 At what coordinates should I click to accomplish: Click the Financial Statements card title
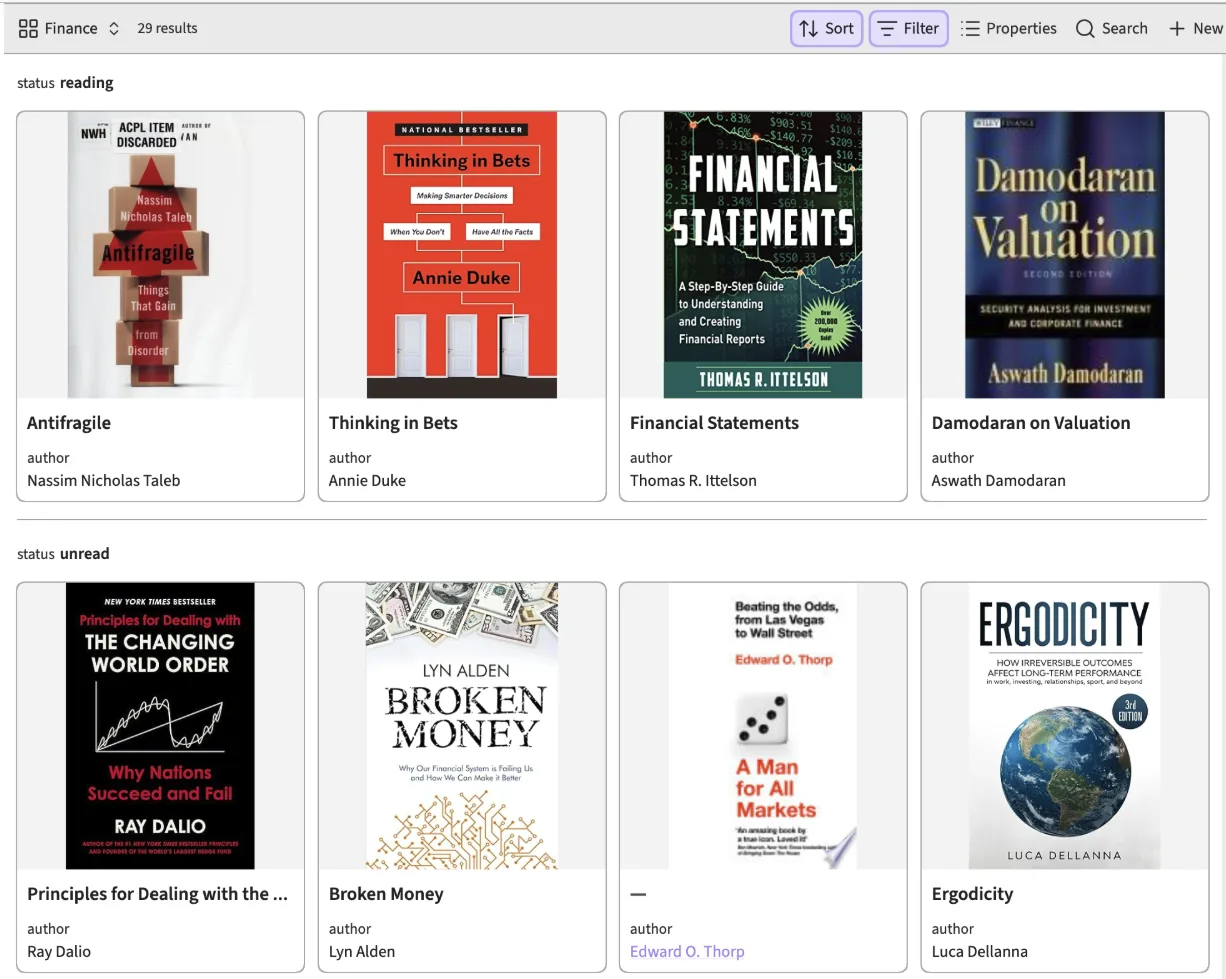pyautogui.click(x=714, y=423)
